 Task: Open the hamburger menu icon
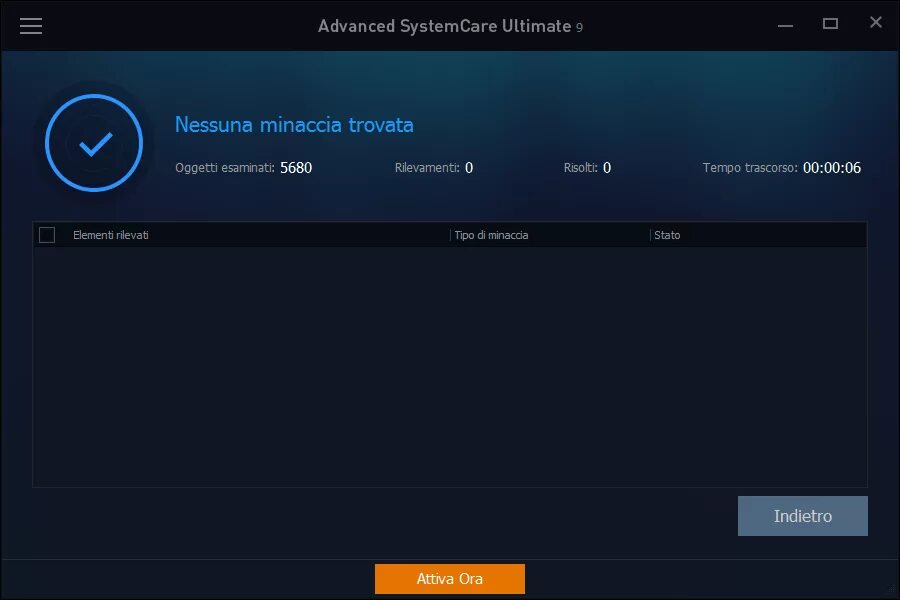click(x=31, y=26)
